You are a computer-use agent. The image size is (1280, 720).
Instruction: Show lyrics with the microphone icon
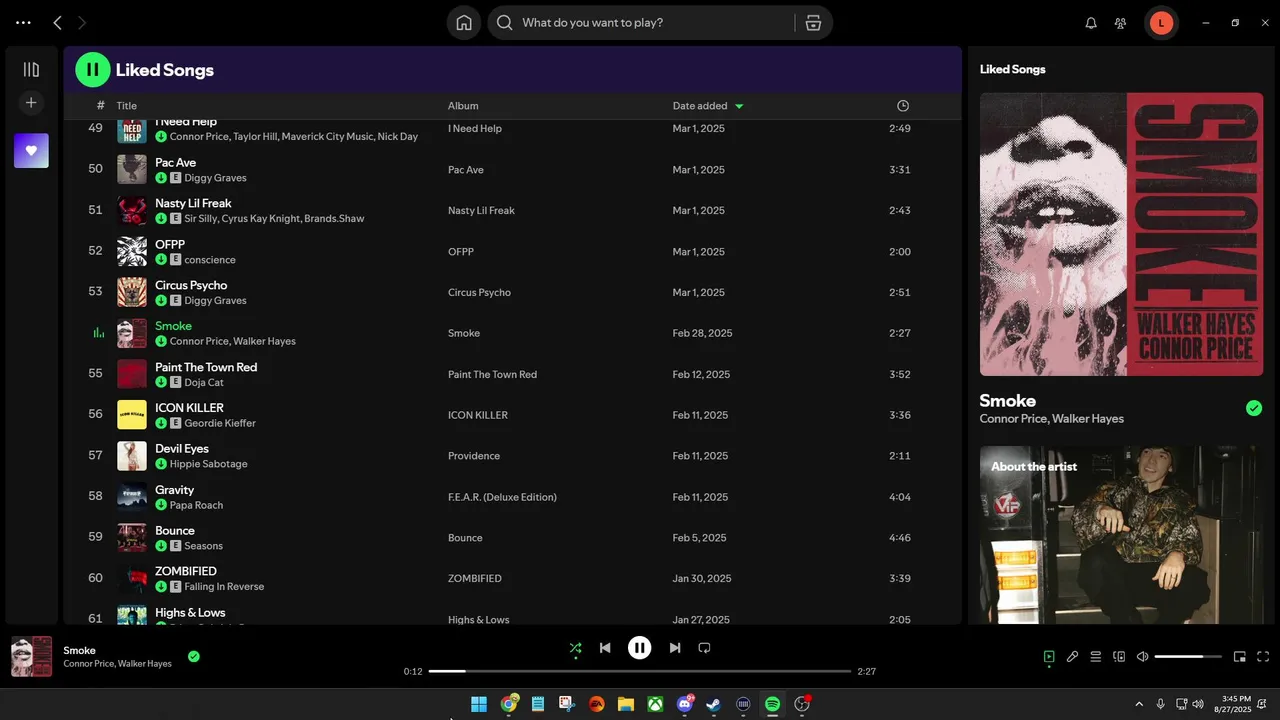pos(1072,657)
